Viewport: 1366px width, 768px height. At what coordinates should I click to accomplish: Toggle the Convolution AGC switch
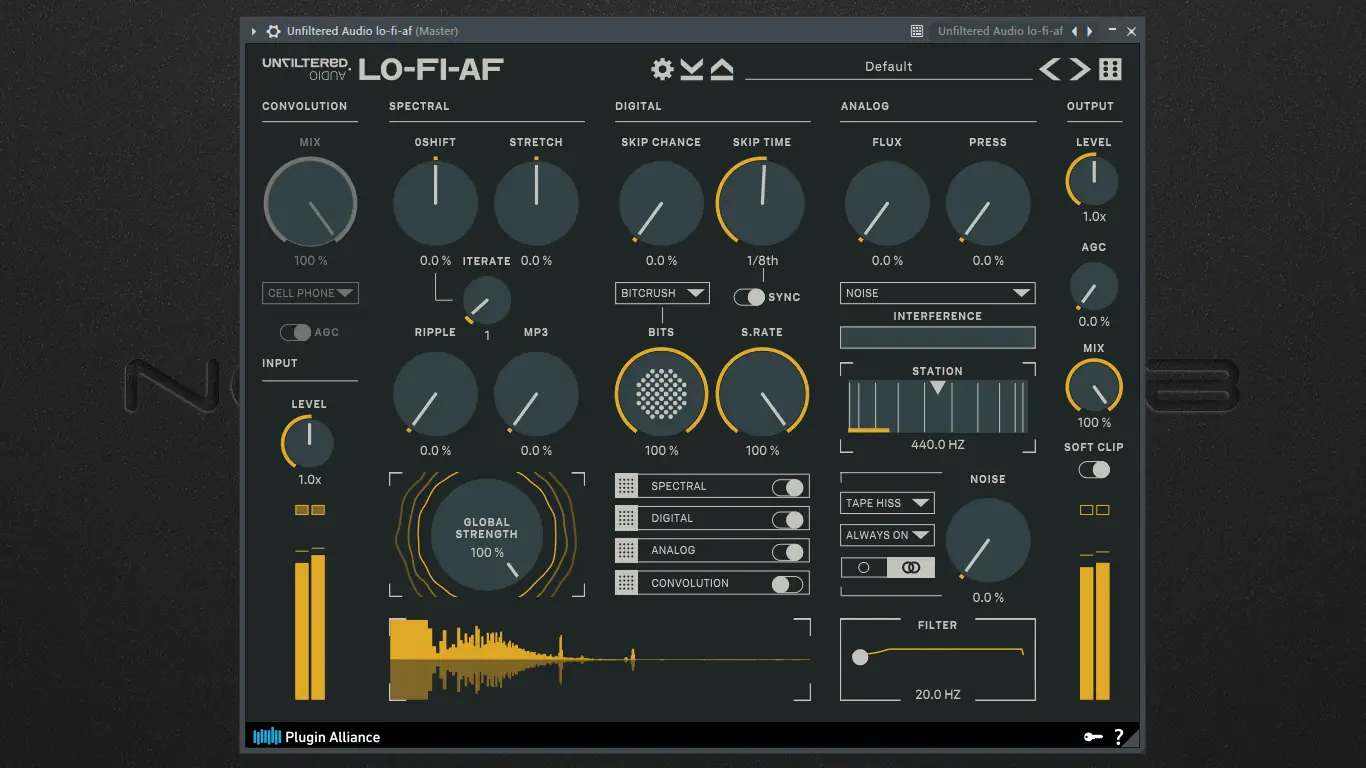pos(295,332)
